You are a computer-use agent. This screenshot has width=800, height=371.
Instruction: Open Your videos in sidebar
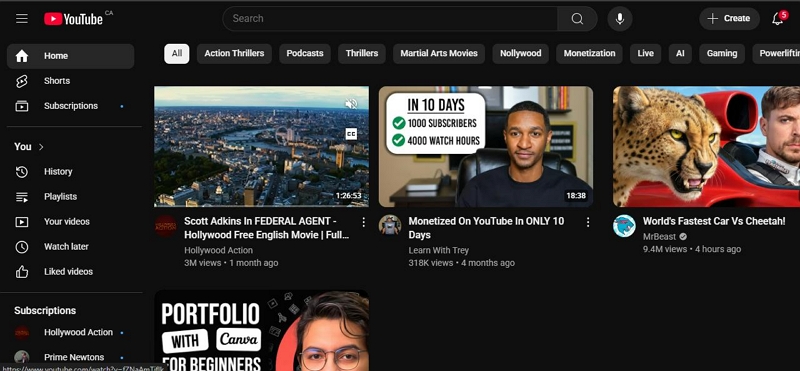(70, 222)
